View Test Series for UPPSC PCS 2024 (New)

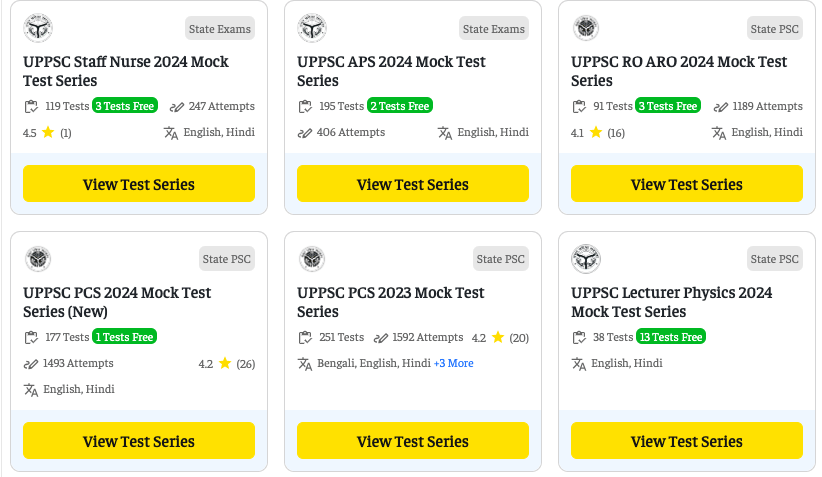pos(139,441)
